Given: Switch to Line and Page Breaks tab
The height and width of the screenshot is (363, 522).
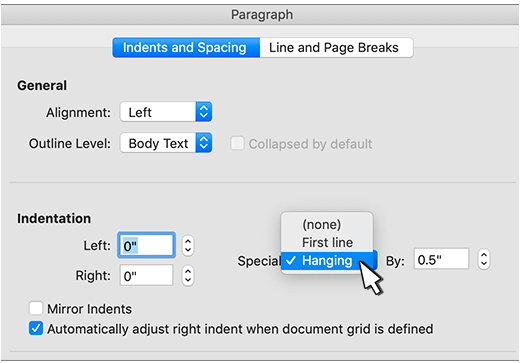Looking at the screenshot, I should [336, 48].
